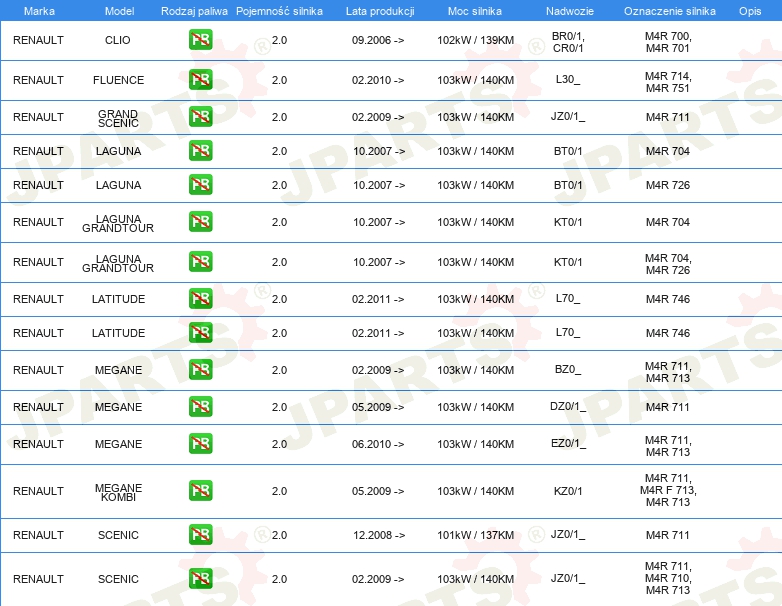Click the Opis column header

coord(750,11)
